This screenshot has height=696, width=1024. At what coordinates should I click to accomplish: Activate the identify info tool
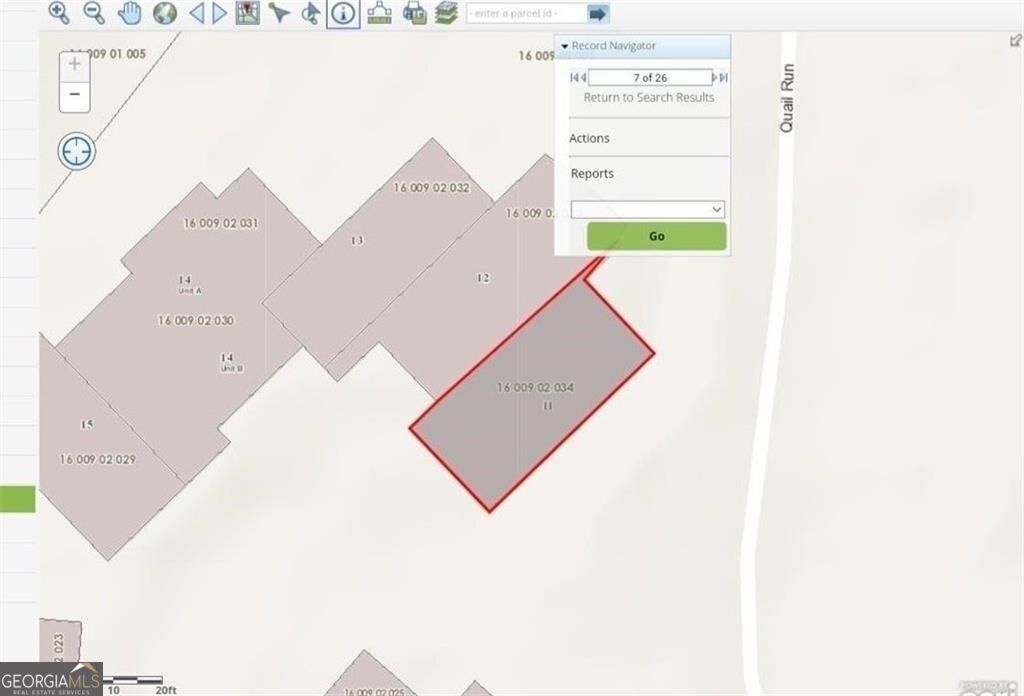click(343, 13)
